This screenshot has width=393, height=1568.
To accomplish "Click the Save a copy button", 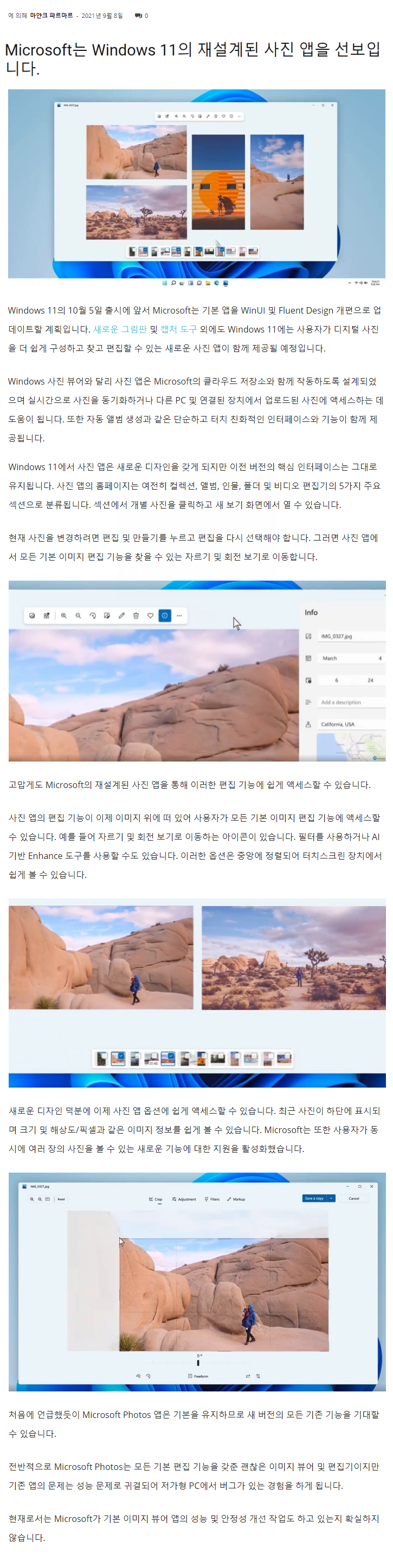I will (x=314, y=1198).
